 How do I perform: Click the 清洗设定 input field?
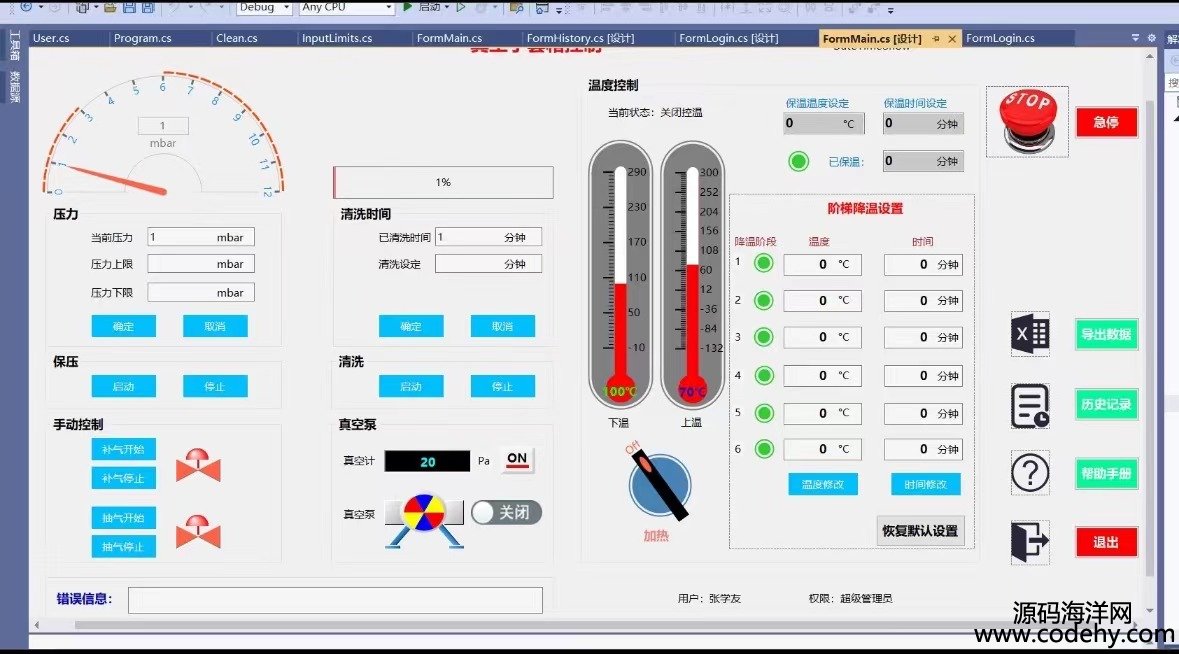click(488, 264)
